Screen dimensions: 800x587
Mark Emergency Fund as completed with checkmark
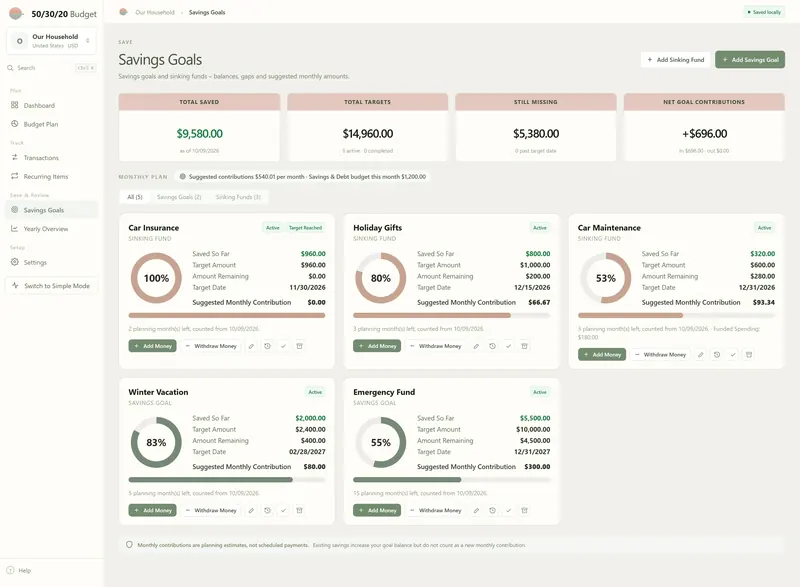pyautogui.click(x=508, y=511)
